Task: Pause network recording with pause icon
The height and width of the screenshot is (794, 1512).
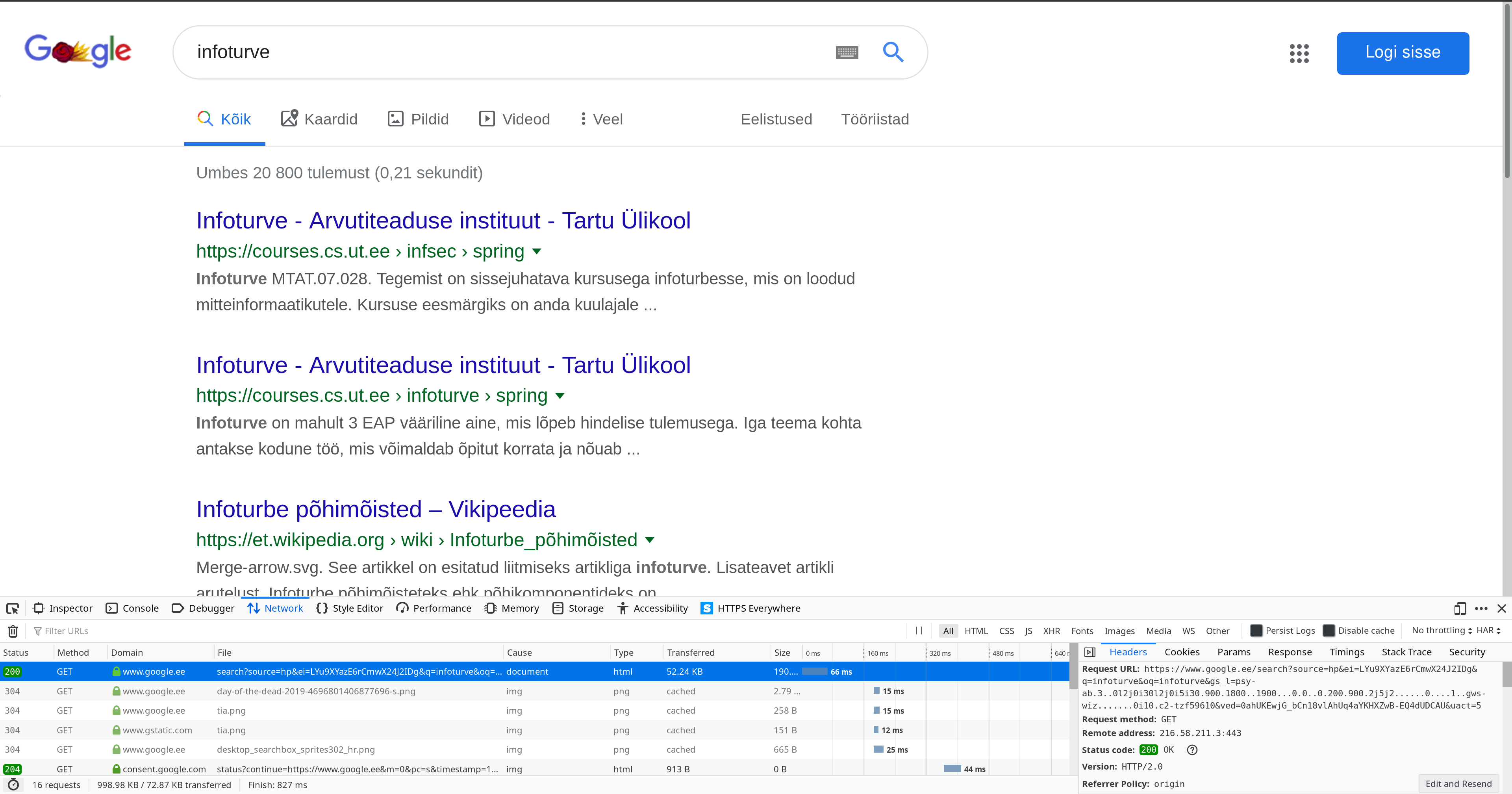Action: pyautogui.click(x=919, y=631)
